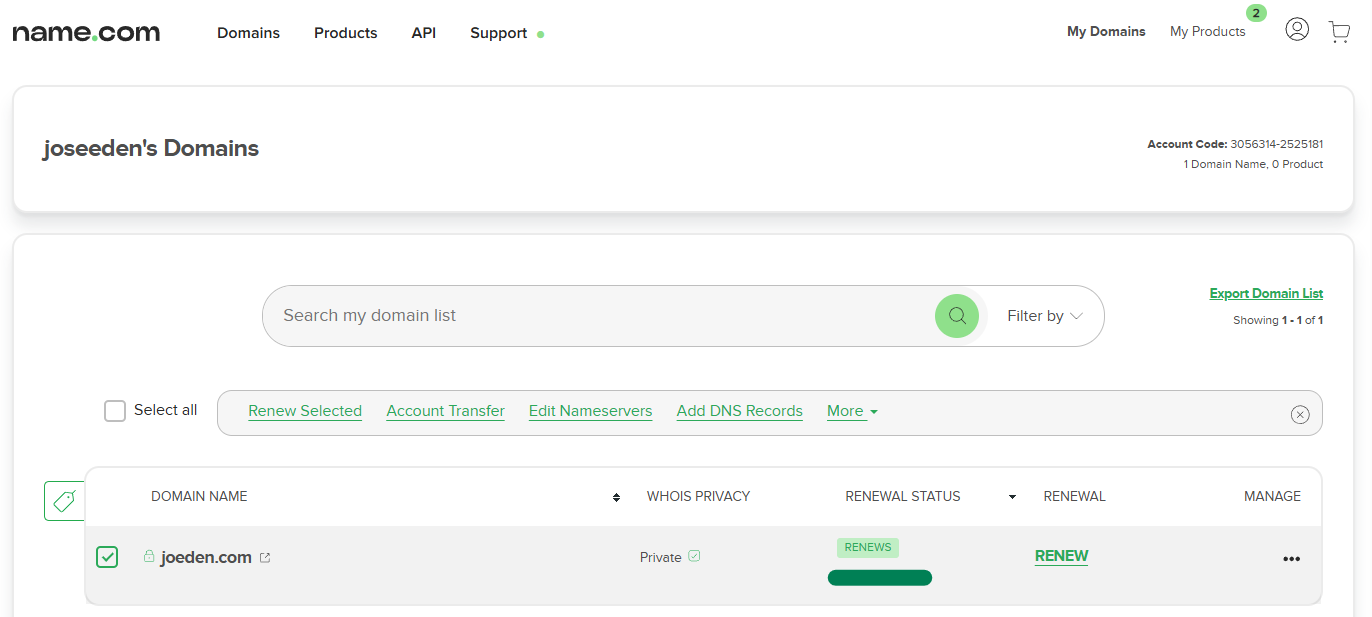Go to My Products in header
Screen dimensions: 1372x617
click(x=1207, y=32)
